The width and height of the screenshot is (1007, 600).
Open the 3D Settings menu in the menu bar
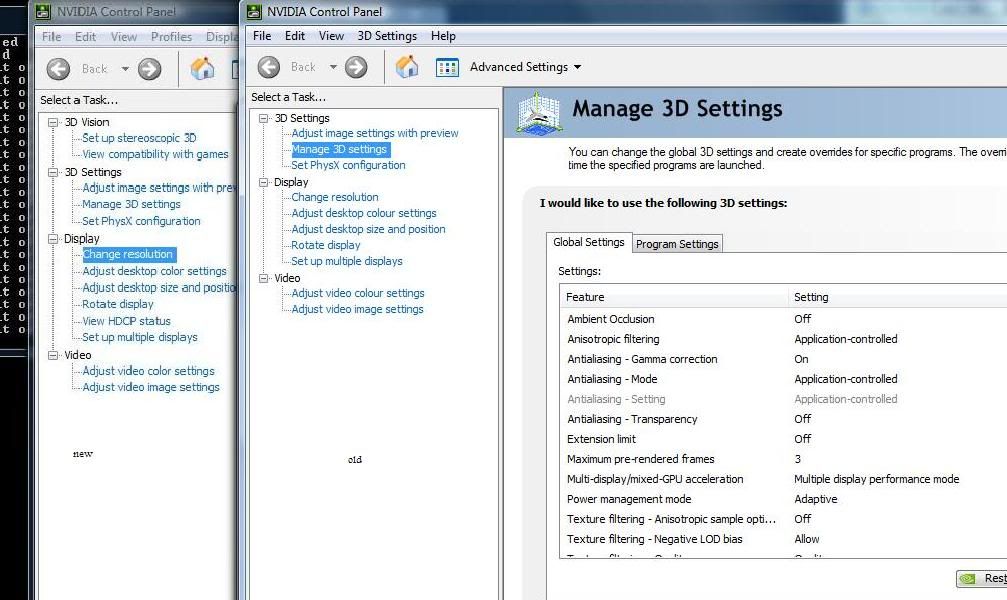pyautogui.click(x=387, y=36)
